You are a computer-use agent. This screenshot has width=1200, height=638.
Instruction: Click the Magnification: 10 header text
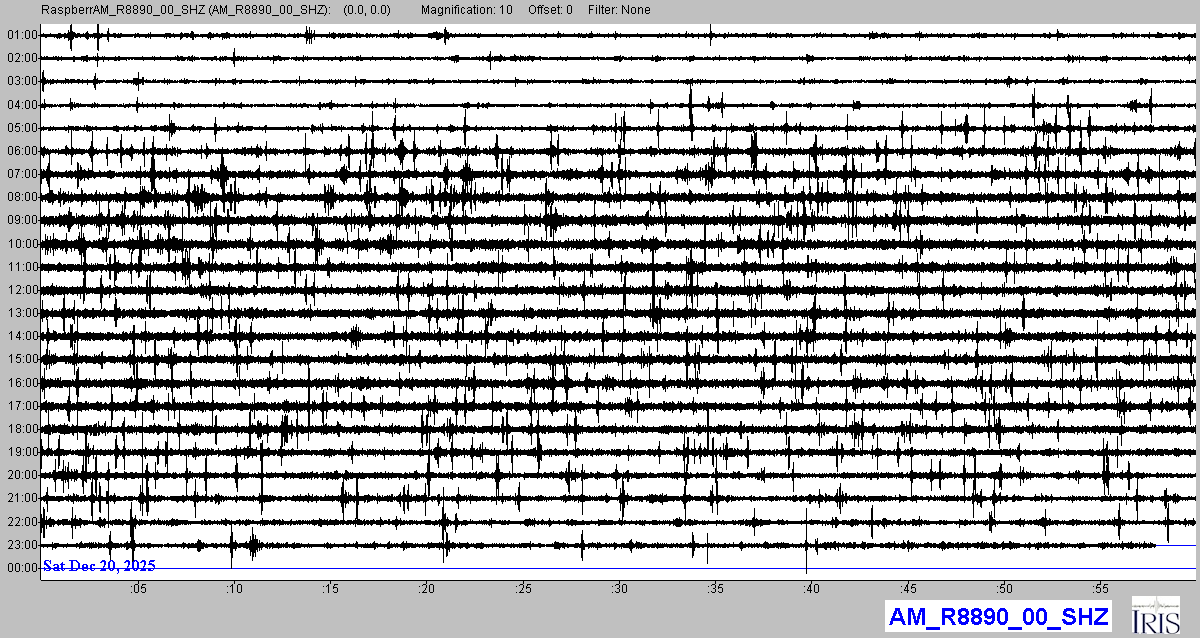tap(465, 10)
